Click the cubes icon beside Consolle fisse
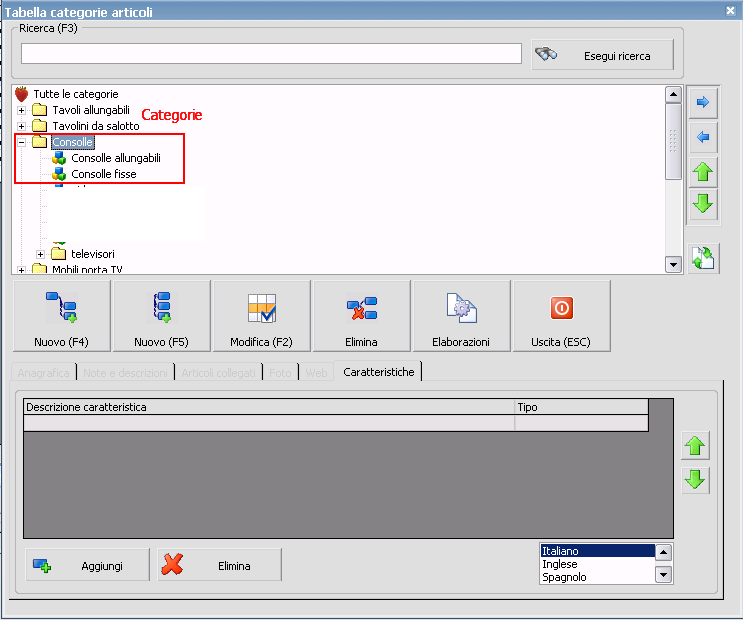 (59, 174)
